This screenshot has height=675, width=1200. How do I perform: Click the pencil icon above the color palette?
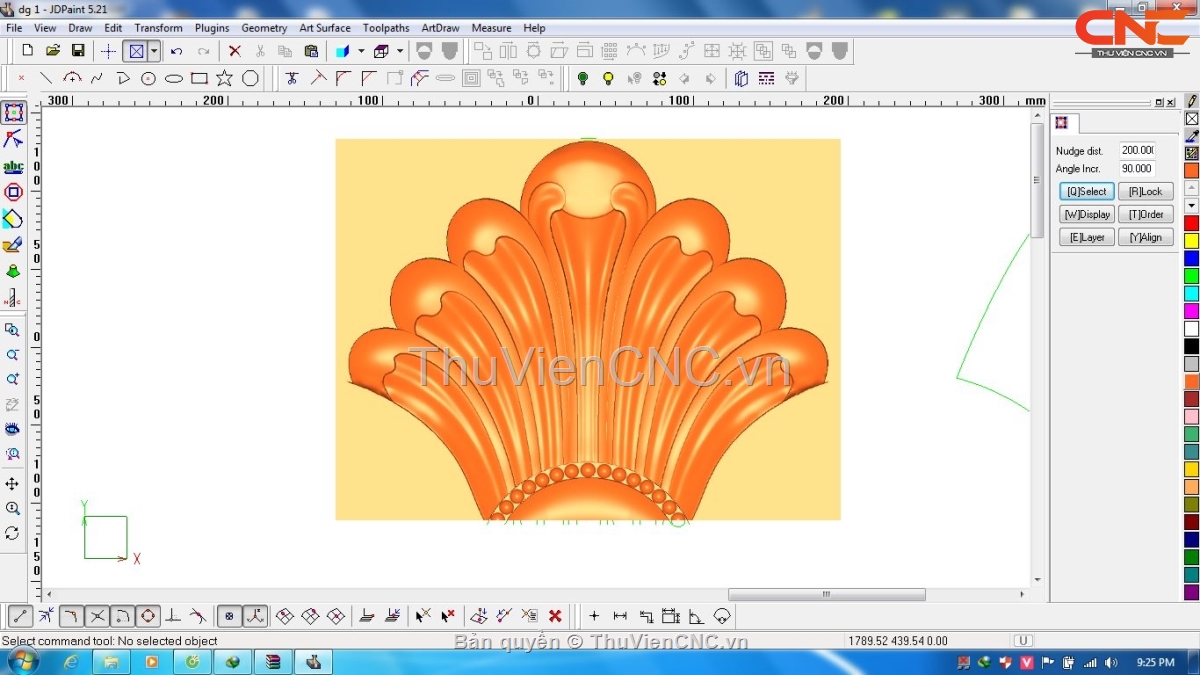click(1192, 101)
